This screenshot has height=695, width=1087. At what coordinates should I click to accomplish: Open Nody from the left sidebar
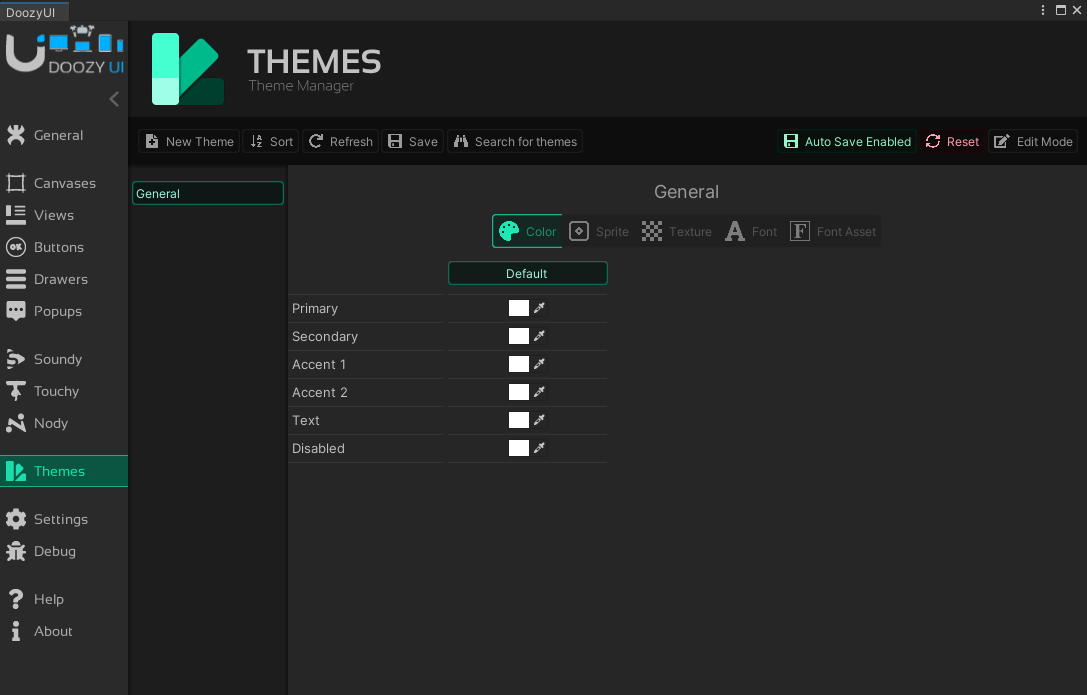49,423
